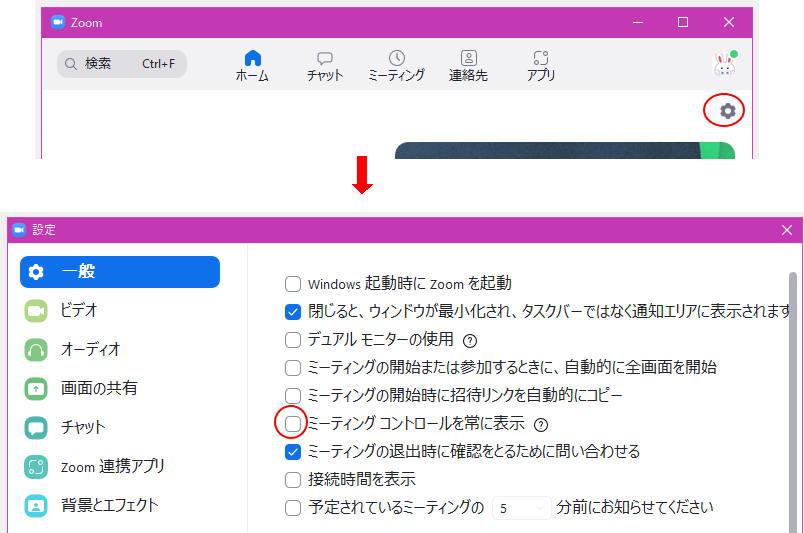Select チャット in the settings sidebar
The image size is (804, 533).
[120, 427]
